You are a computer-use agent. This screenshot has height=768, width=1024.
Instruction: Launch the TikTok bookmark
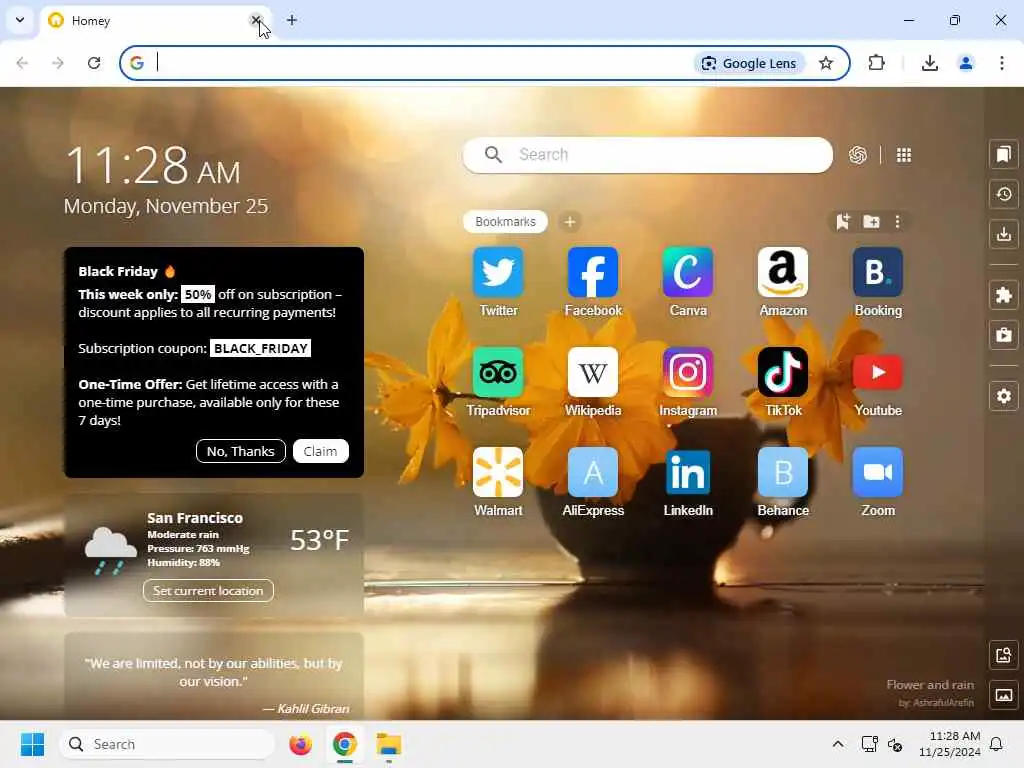(783, 373)
